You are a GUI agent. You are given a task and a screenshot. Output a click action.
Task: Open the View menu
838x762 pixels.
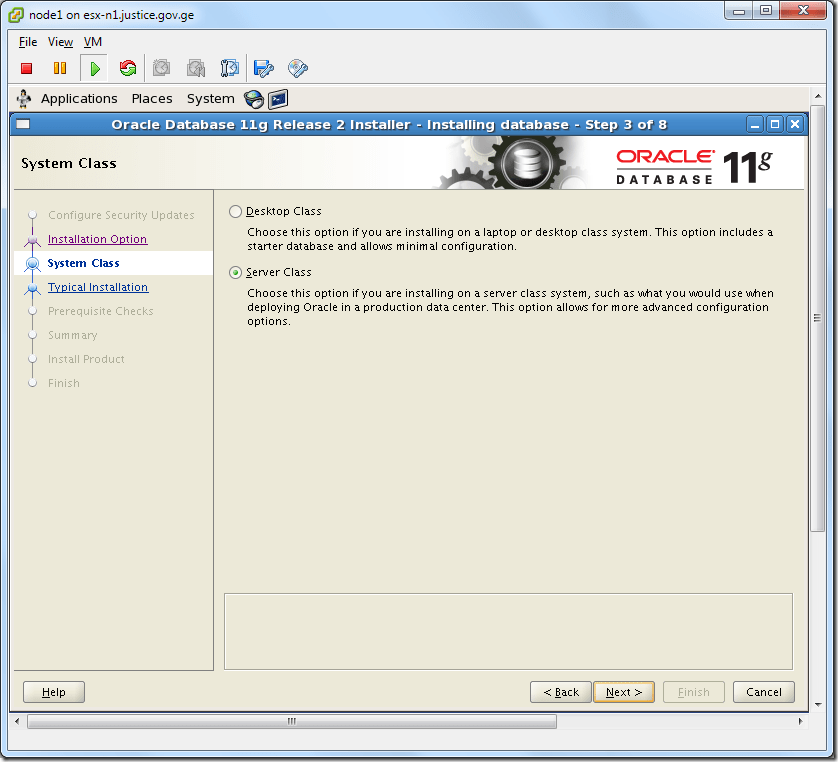[60, 42]
